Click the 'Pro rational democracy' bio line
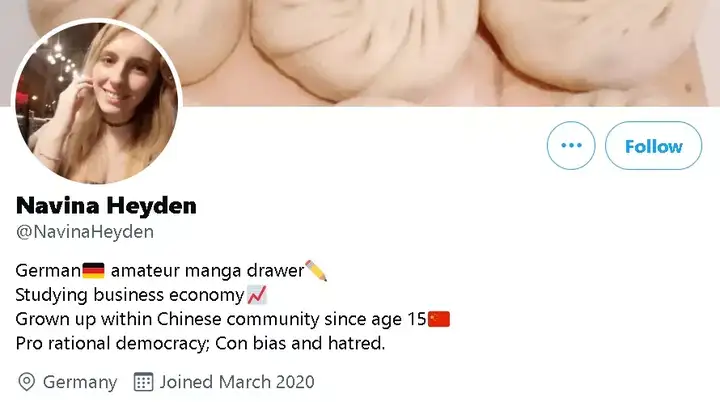The width and height of the screenshot is (720, 402). pos(113,343)
